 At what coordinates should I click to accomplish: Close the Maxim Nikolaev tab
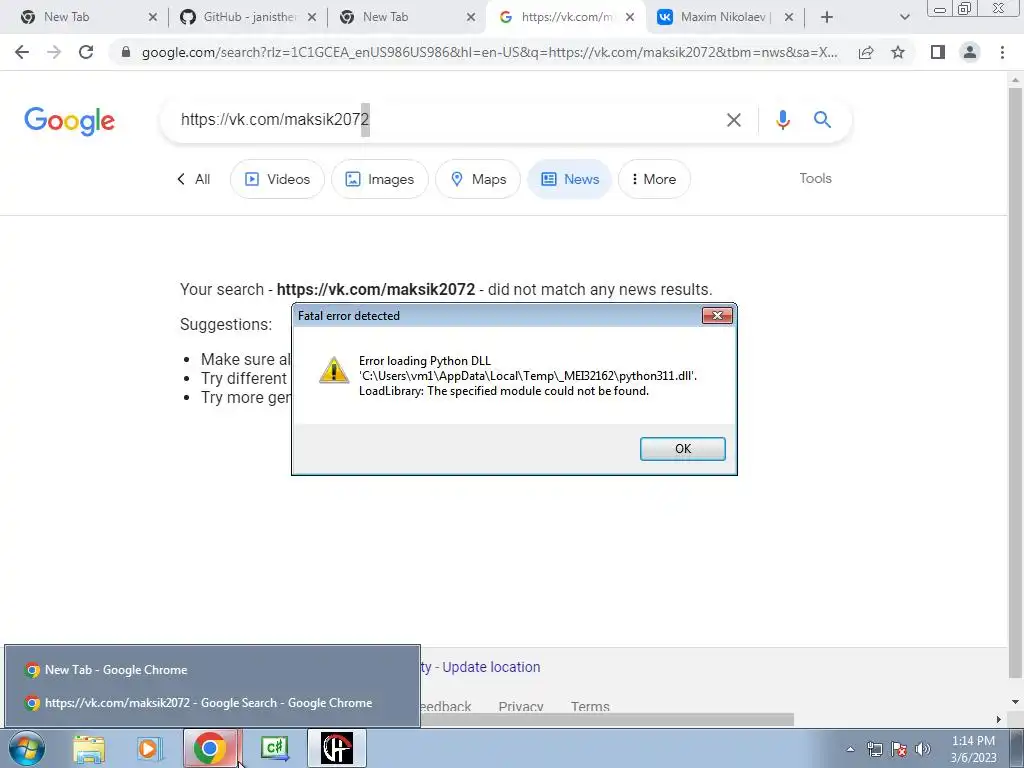(x=789, y=17)
